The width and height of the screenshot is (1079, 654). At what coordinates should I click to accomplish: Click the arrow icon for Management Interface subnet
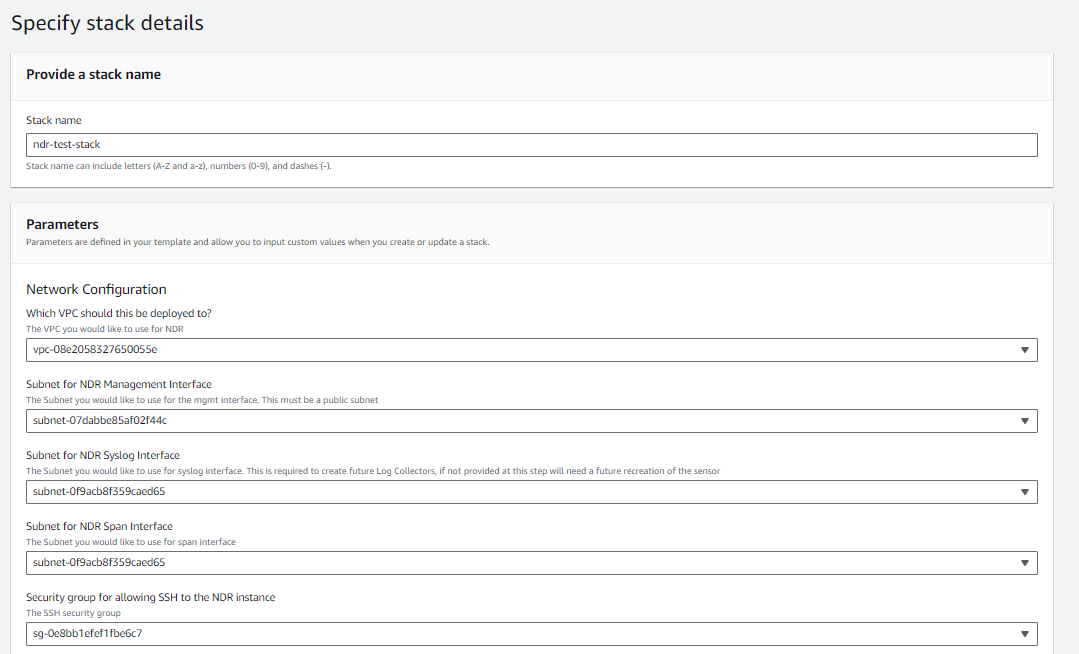[x=1024, y=421]
